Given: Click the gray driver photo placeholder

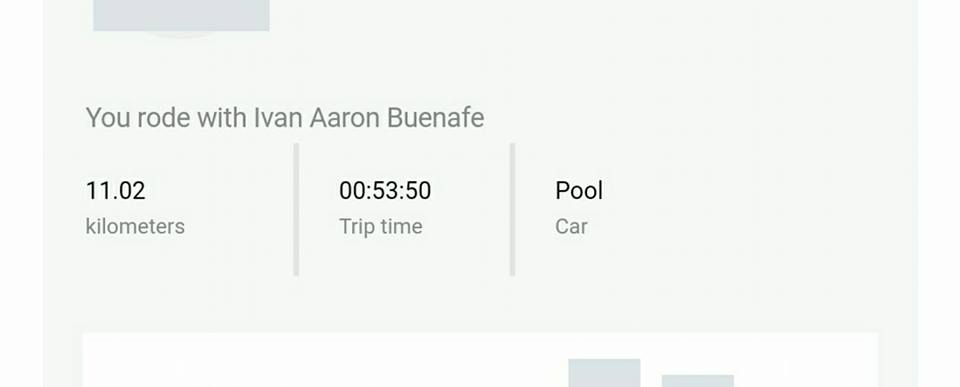Looking at the screenshot, I should (x=181, y=15).
